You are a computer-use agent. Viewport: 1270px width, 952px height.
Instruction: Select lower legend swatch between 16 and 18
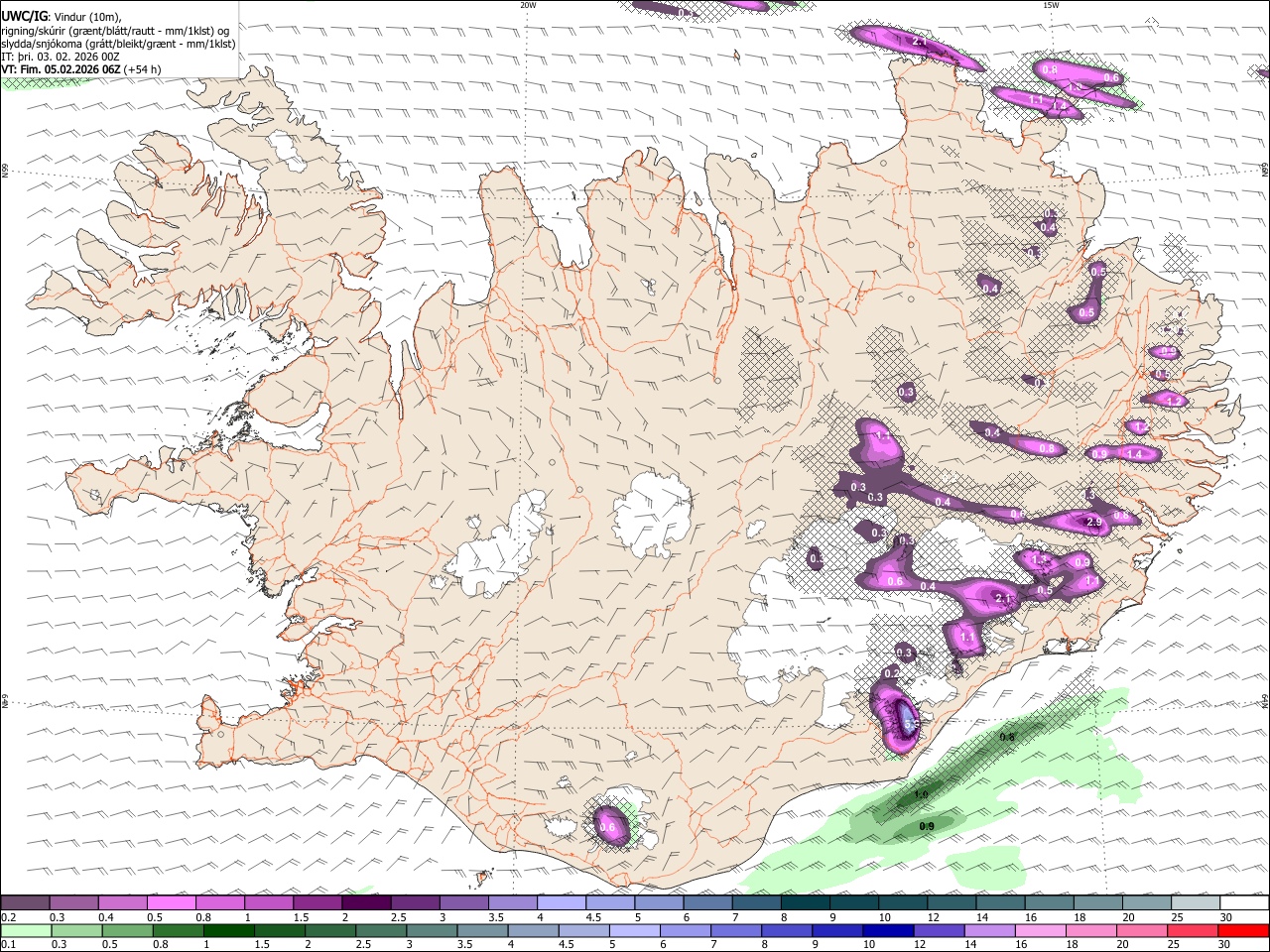pyautogui.click(x=1042, y=930)
